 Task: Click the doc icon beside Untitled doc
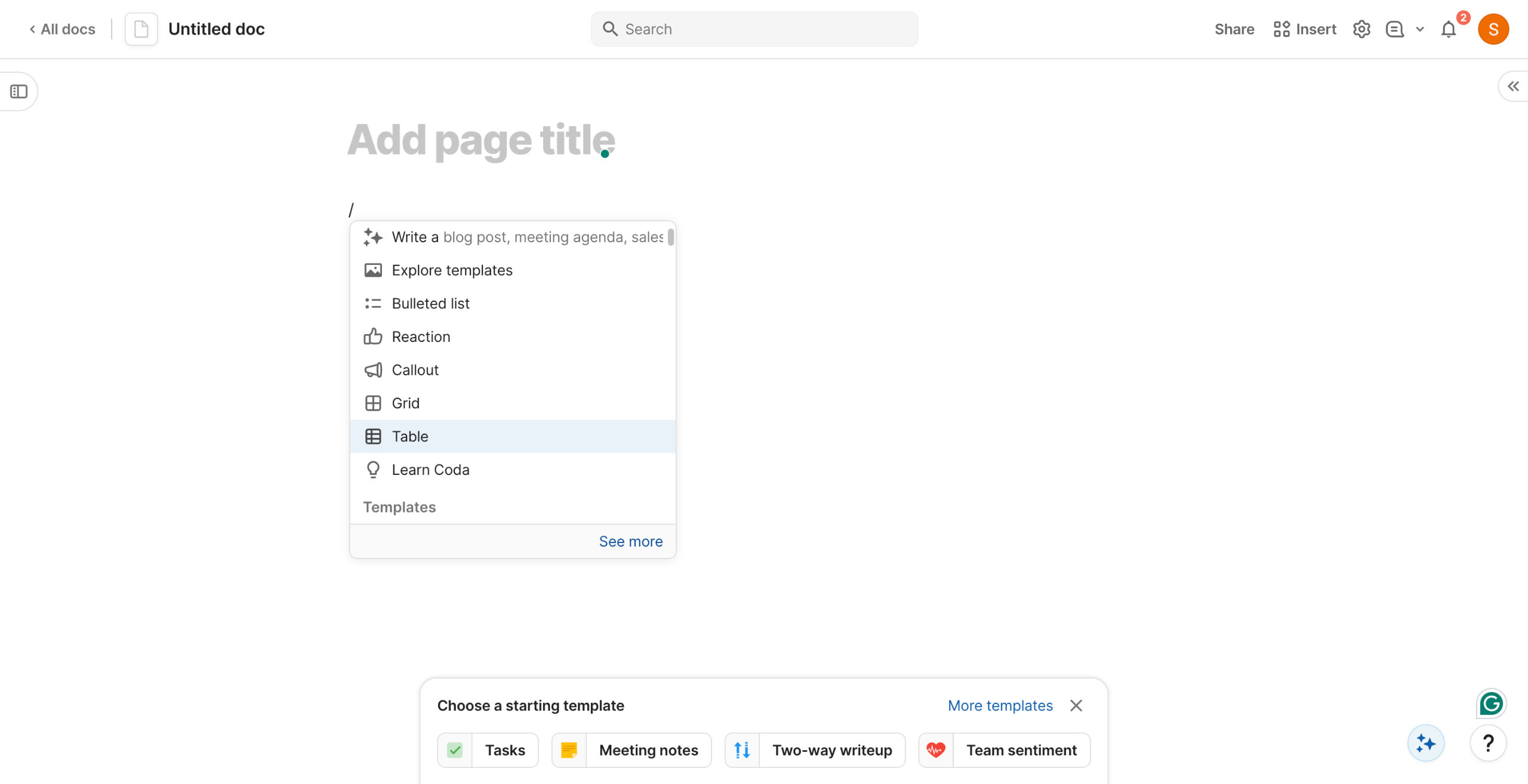pyautogui.click(x=141, y=29)
